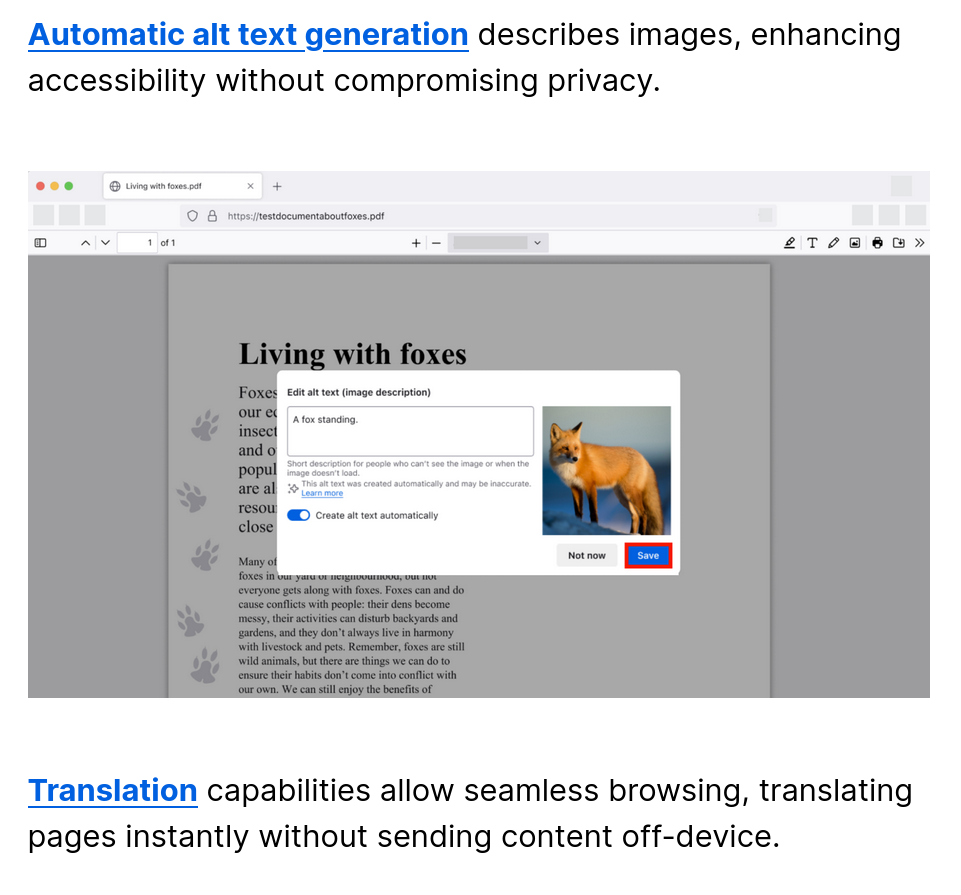The image size is (961, 895).
Task: Select the Text annotation tool
Action: 812,243
